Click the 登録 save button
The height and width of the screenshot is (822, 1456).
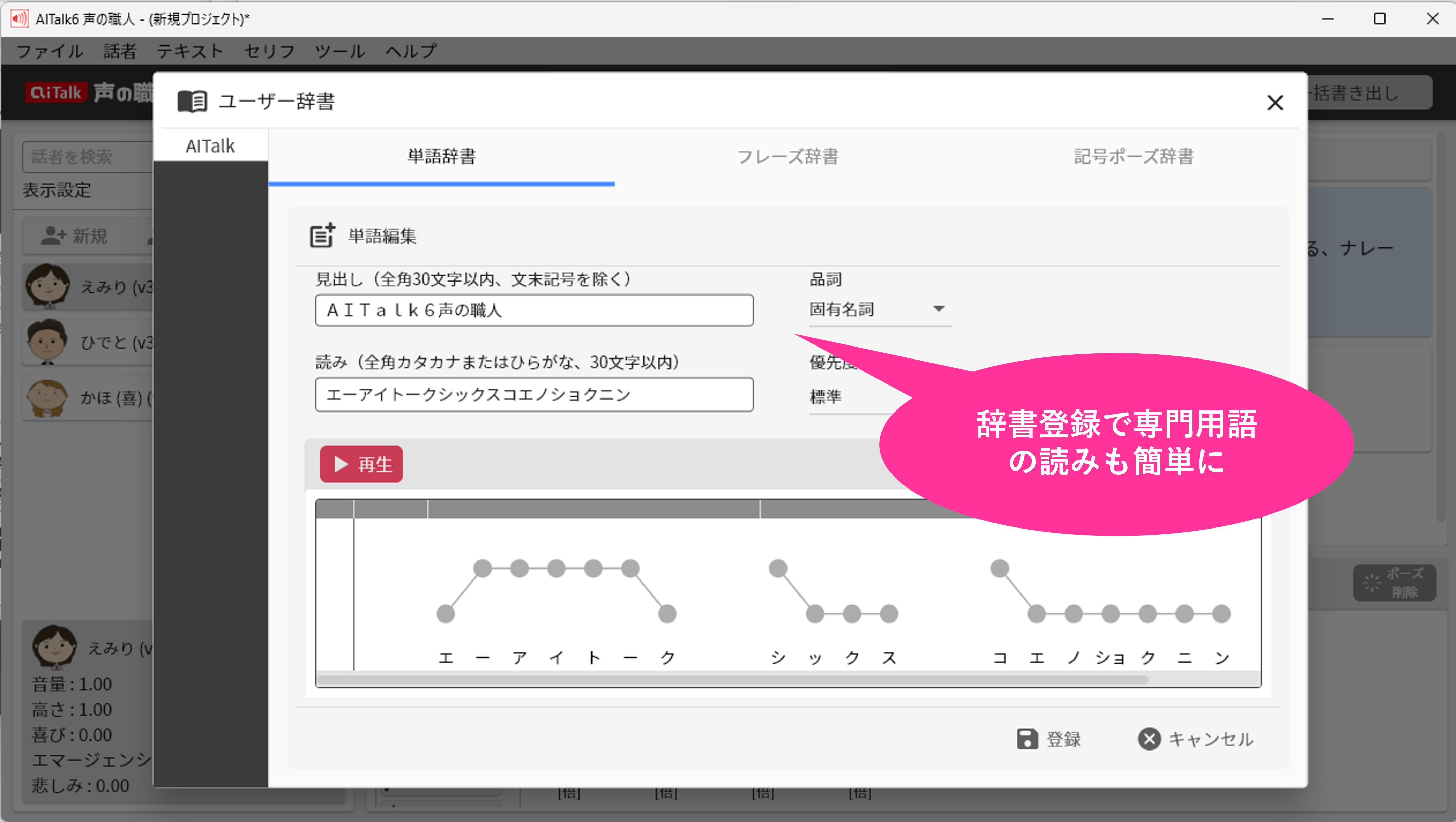click(x=1049, y=739)
